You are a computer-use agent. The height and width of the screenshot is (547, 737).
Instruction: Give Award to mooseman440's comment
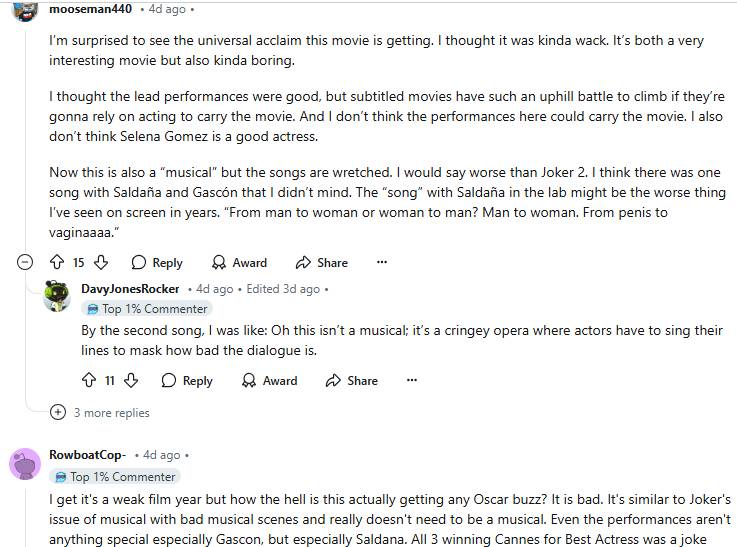click(239, 262)
